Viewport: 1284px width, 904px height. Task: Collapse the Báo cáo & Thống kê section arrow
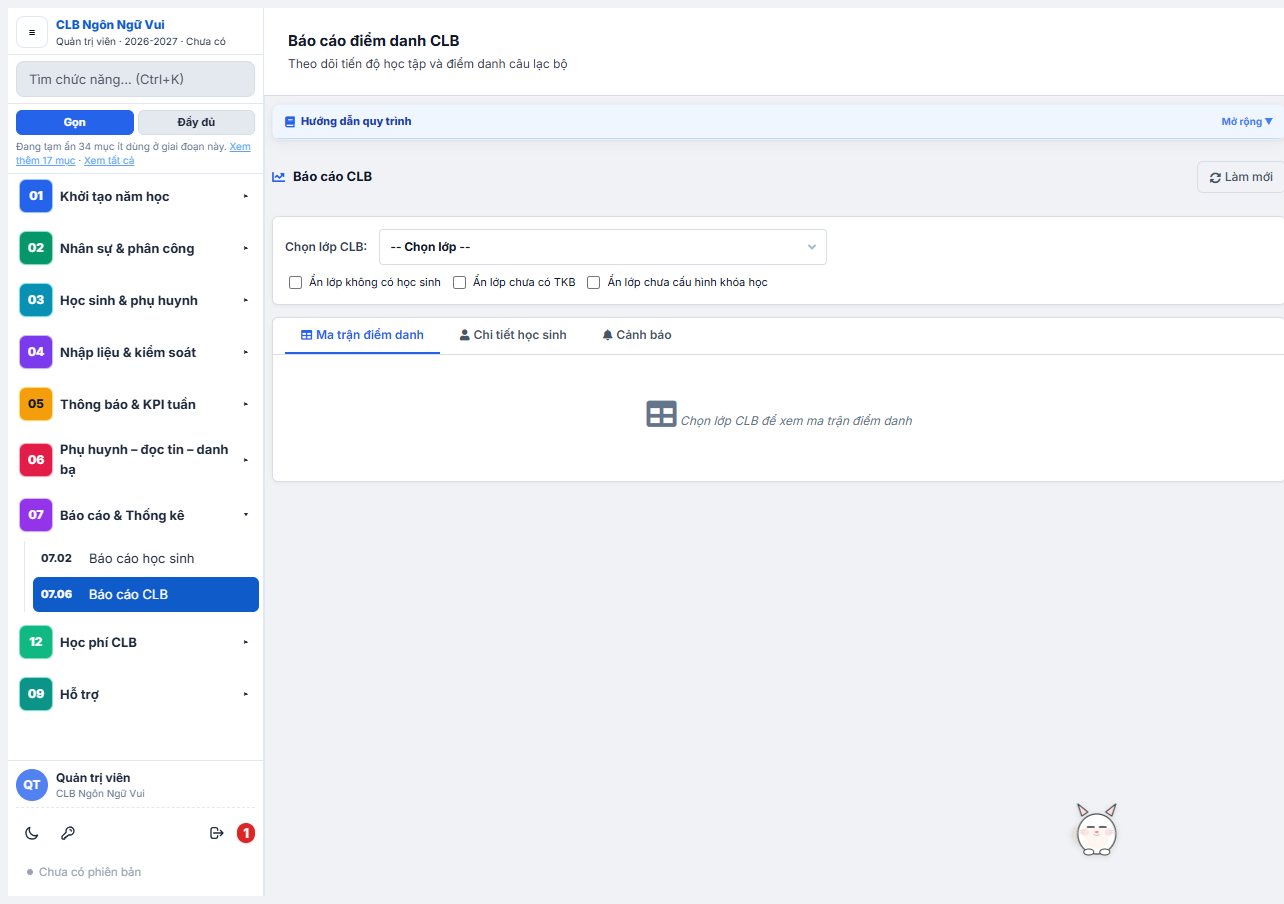(x=246, y=515)
